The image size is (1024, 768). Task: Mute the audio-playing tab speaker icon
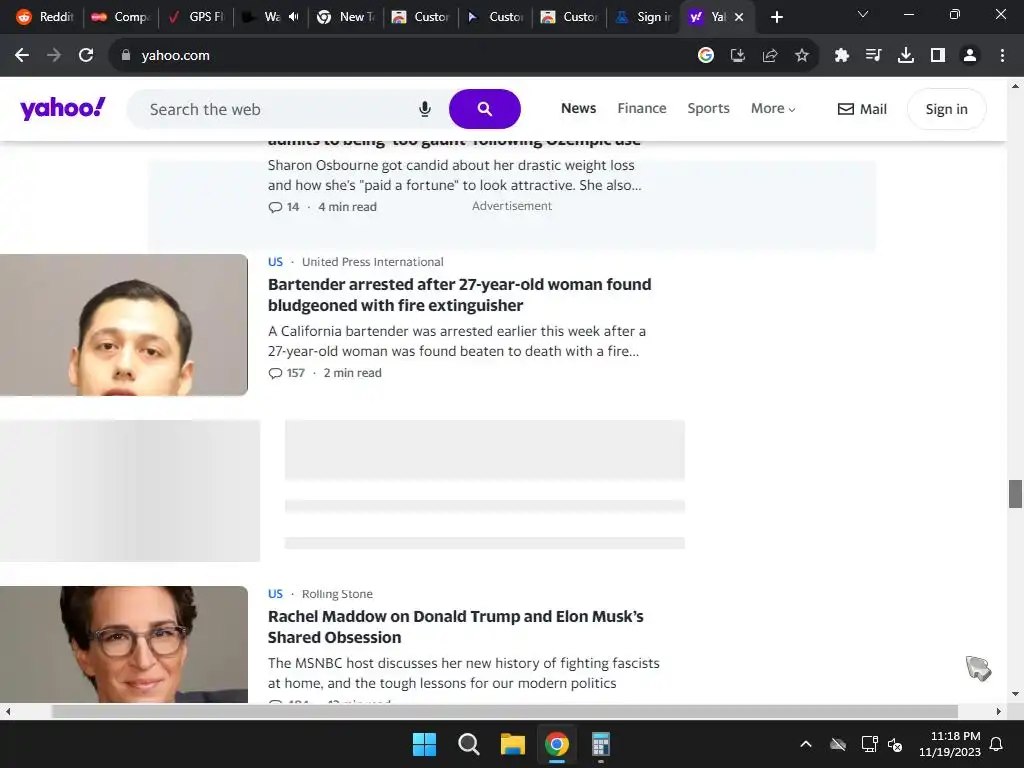tap(294, 17)
